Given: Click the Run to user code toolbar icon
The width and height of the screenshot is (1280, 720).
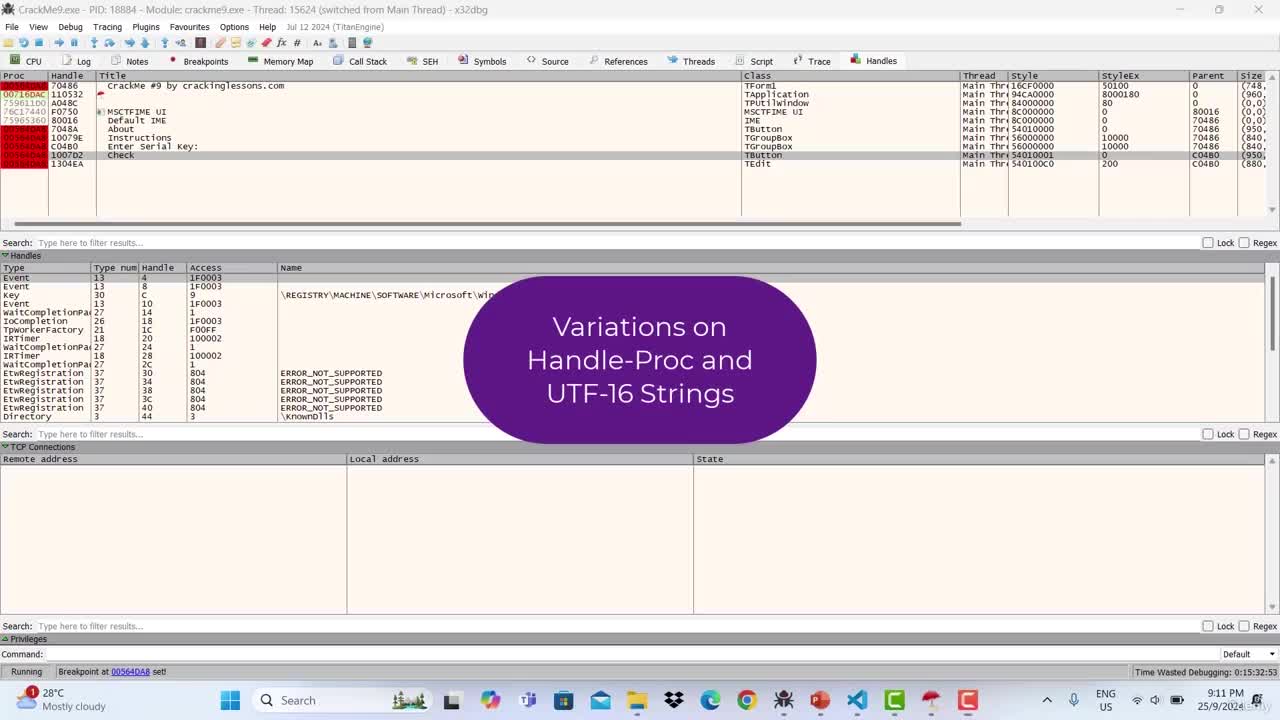Looking at the screenshot, I should click(181, 43).
